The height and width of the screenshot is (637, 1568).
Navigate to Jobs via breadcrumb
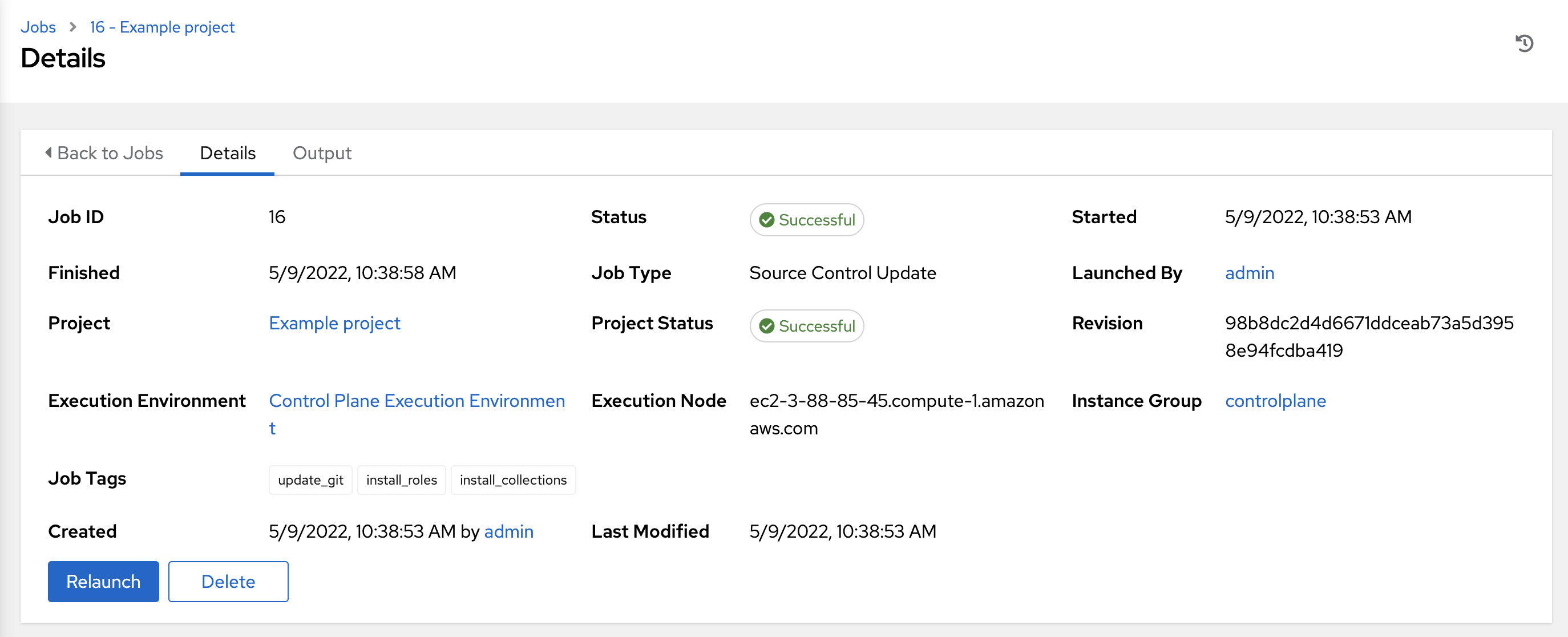point(38,27)
